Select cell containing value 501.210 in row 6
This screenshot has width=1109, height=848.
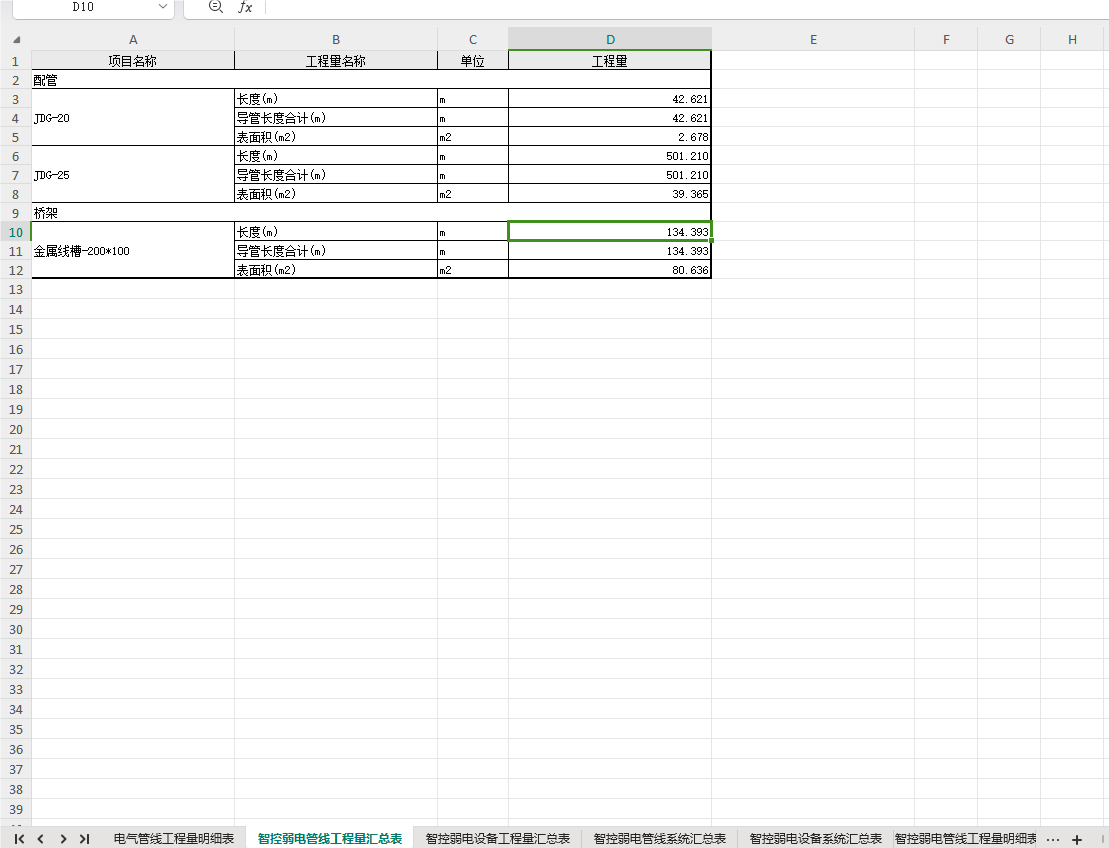(610, 156)
